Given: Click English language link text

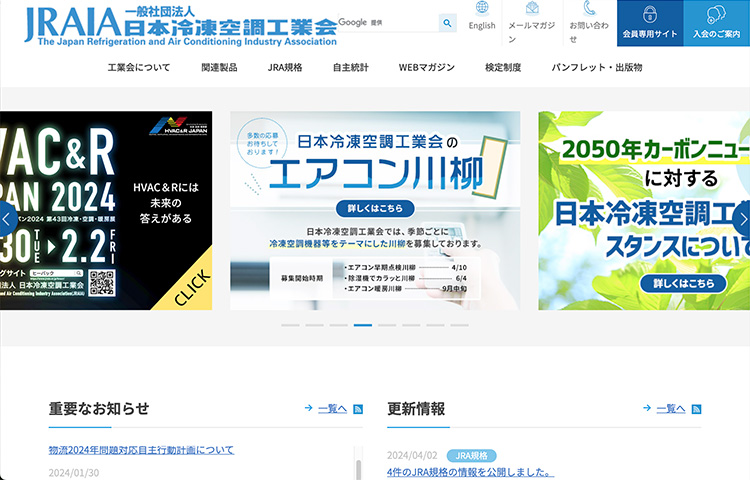Looking at the screenshot, I should click(482, 26).
